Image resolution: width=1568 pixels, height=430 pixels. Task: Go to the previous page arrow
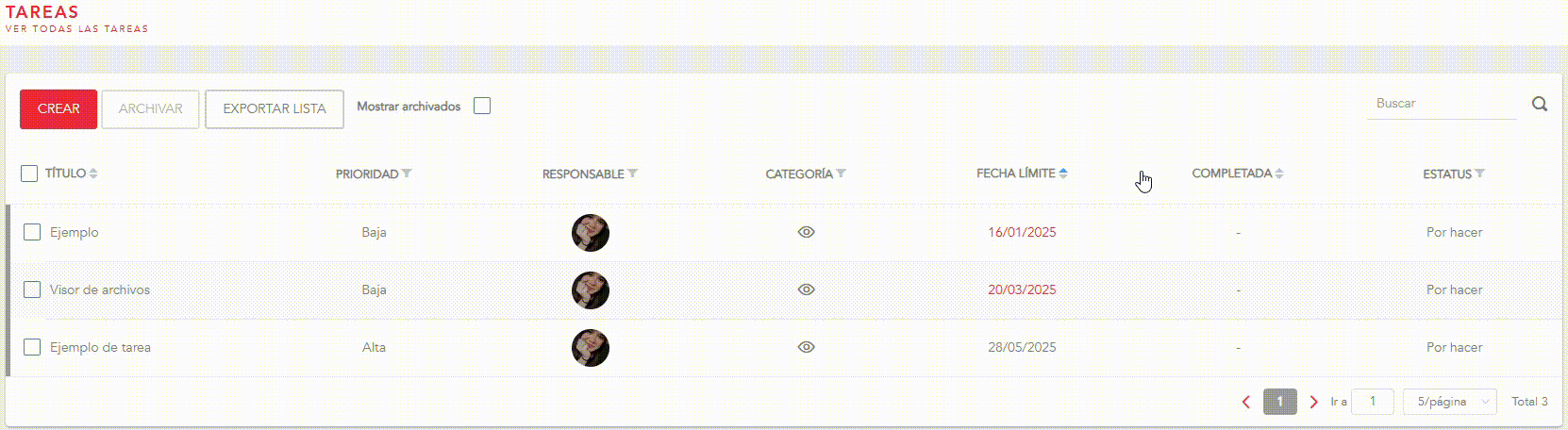coord(1246,402)
